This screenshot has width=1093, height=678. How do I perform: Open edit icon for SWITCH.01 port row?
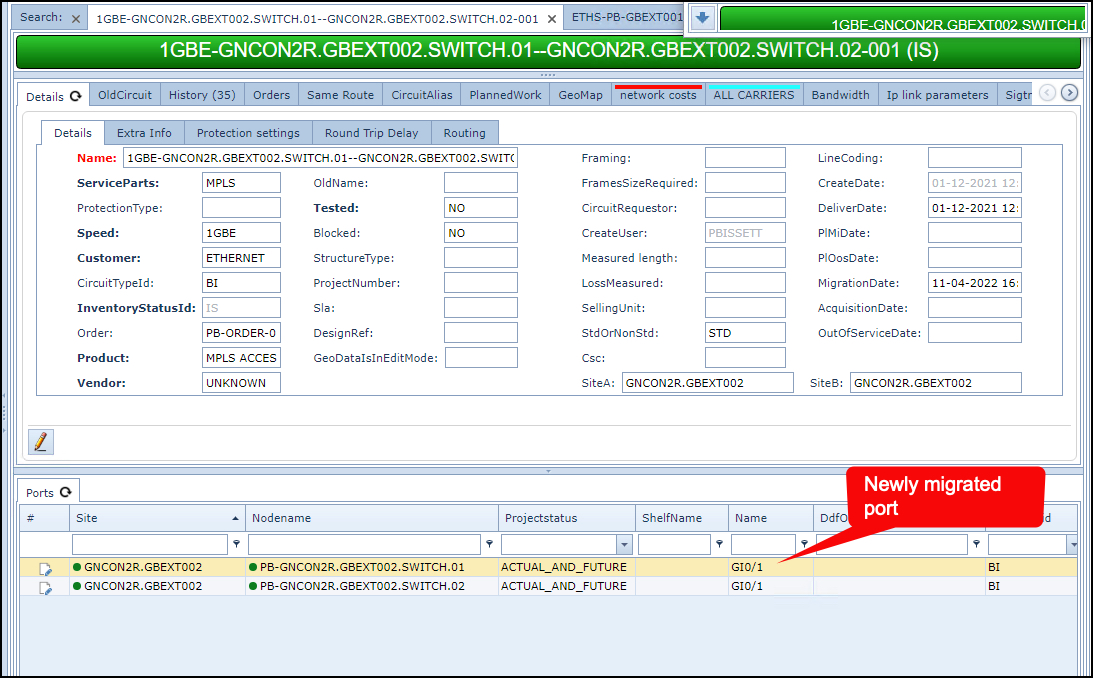click(45, 568)
